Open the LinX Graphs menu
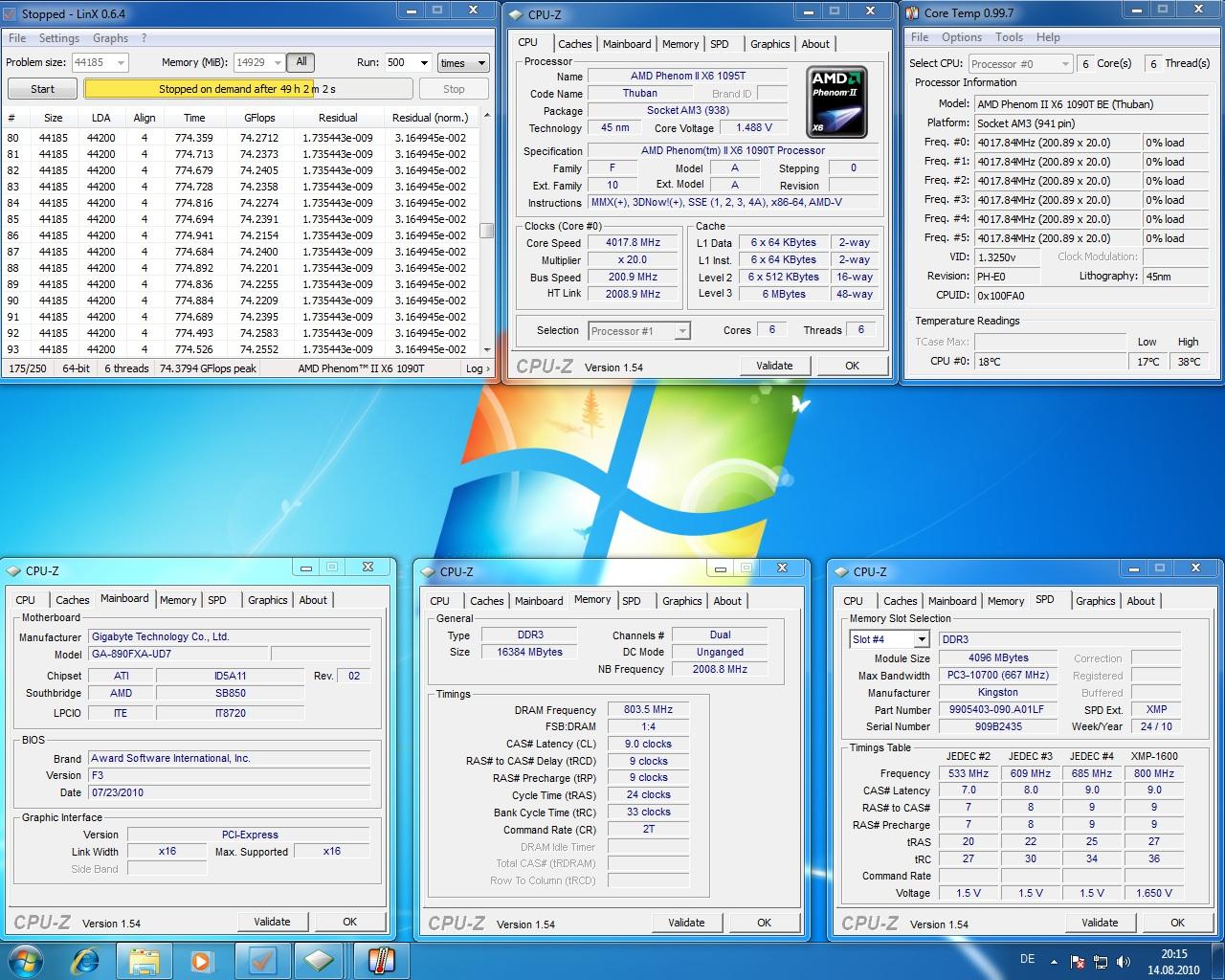Screen dimensions: 1225x980 [110, 38]
